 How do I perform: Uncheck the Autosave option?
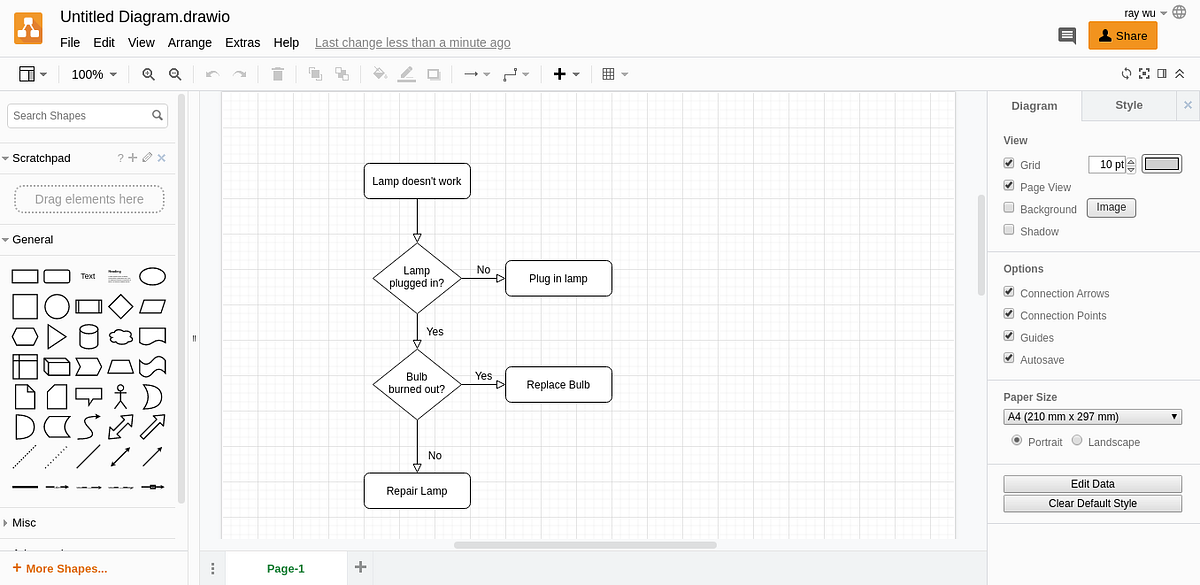1009,358
